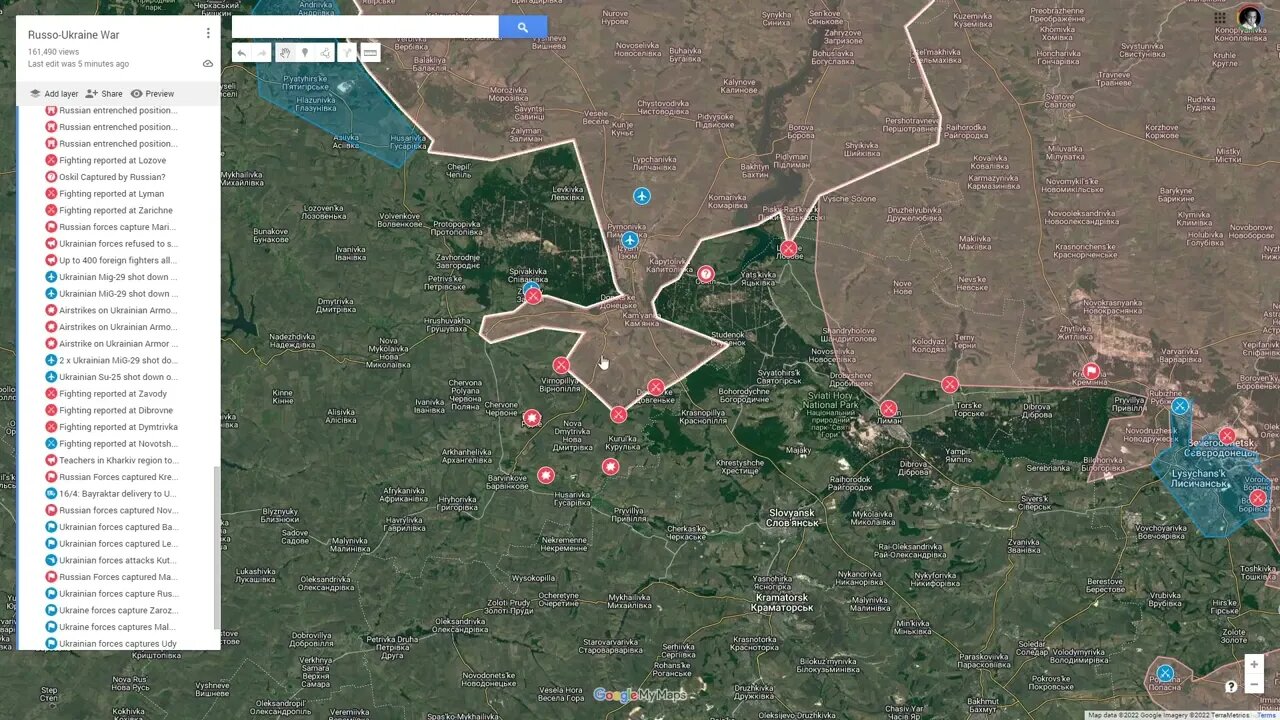This screenshot has width=1280, height=720.
Task: Open the help question-mark button
Action: tap(1231, 686)
